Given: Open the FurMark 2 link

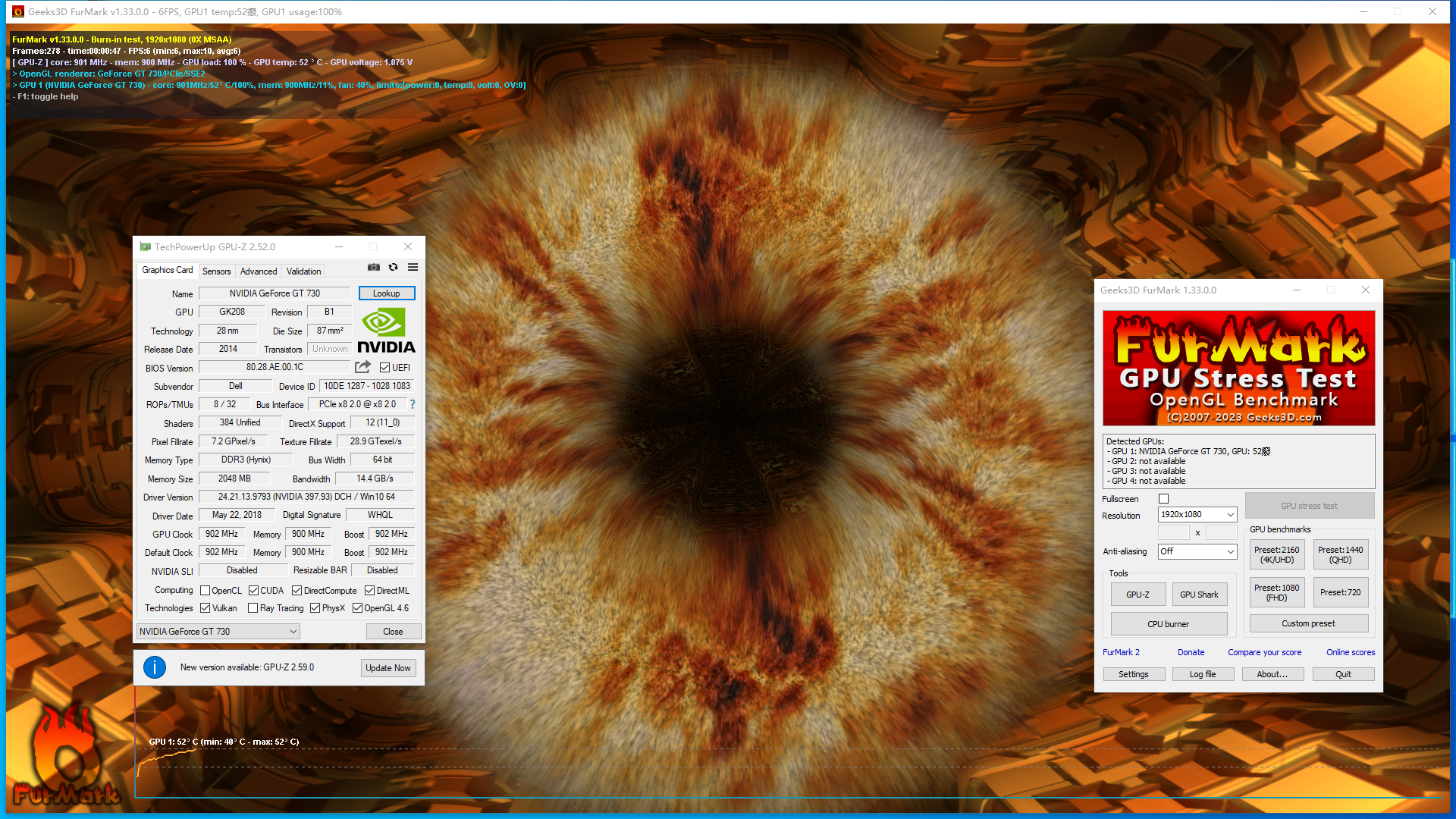Looking at the screenshot, I should click(1121, 652).
